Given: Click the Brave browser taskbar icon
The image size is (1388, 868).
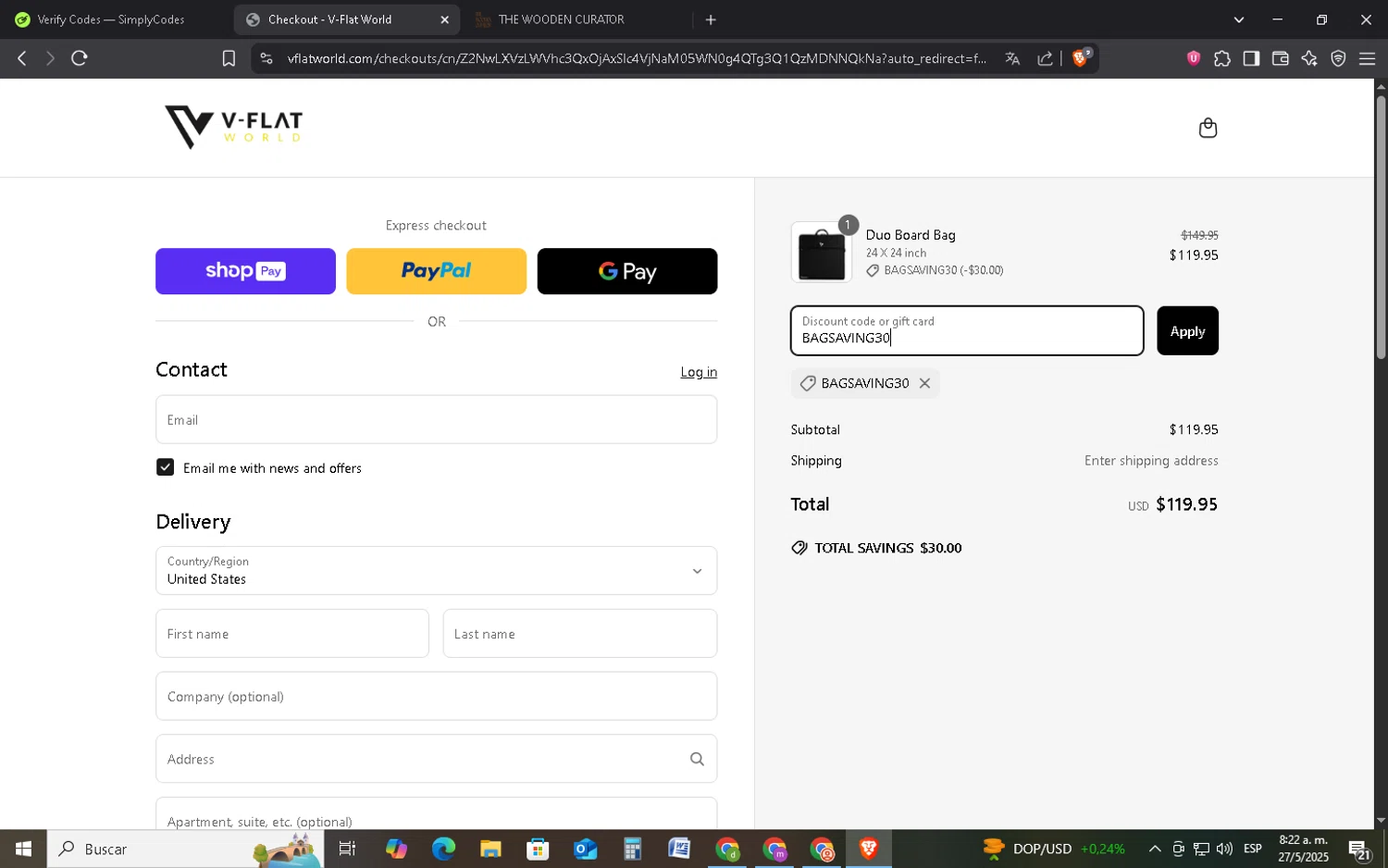Looking at the screenshot, I should point(868,849).
